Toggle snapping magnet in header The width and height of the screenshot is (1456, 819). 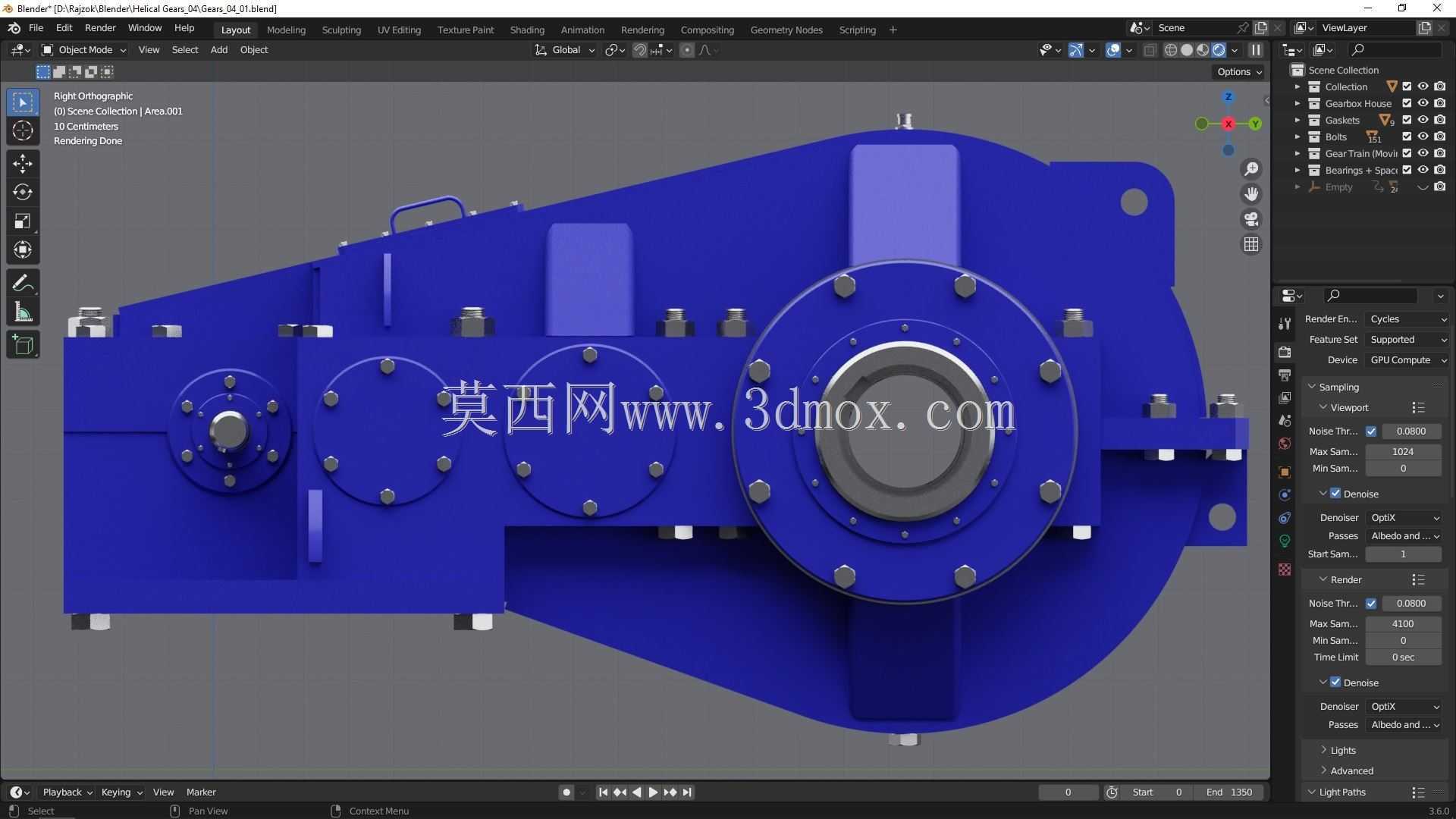coord(640,50)
